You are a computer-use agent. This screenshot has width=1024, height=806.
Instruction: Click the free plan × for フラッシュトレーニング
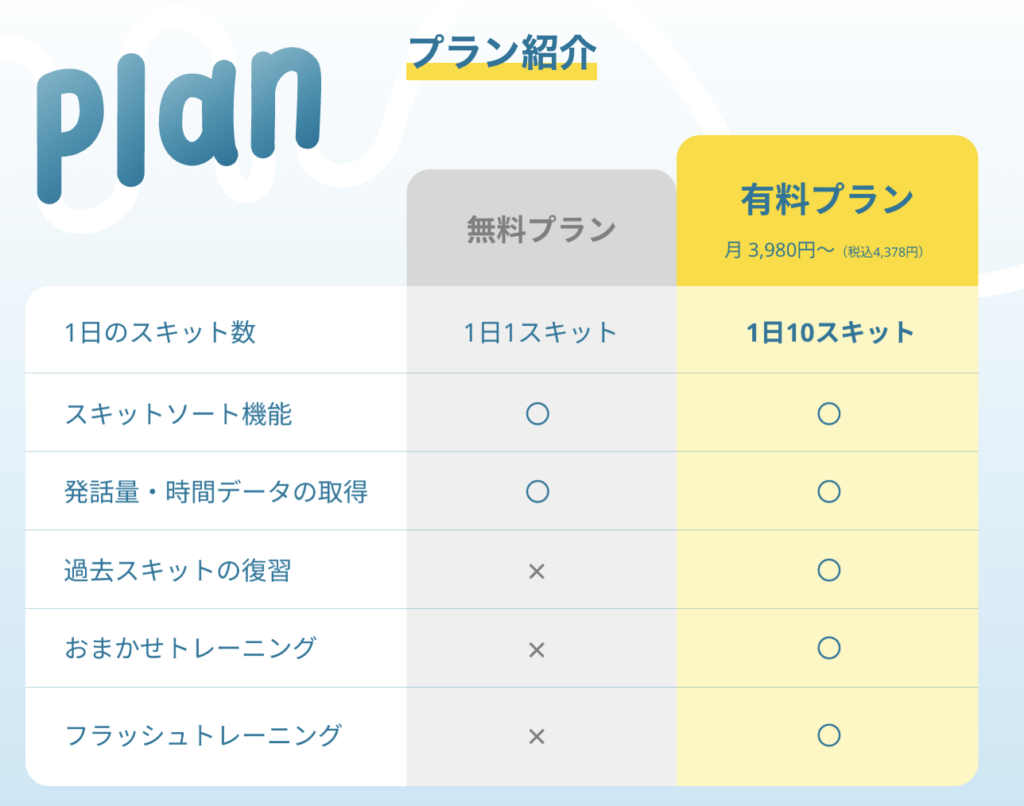537,737
